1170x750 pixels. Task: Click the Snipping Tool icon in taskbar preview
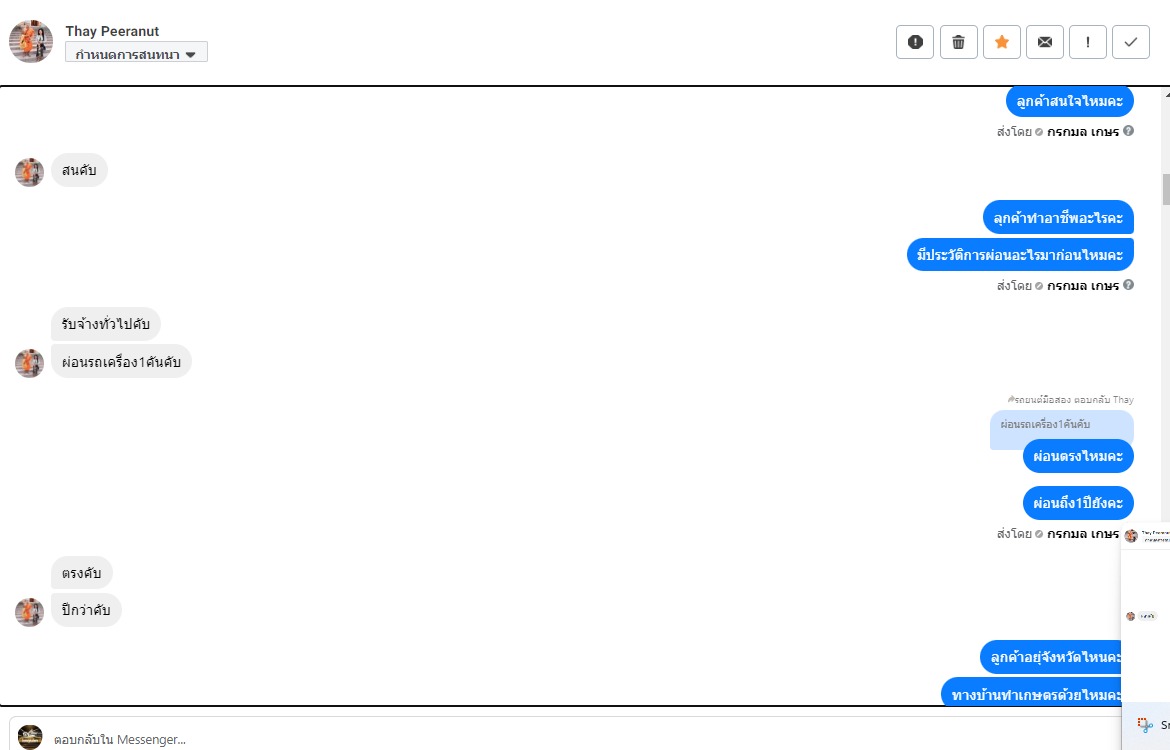tap(1145, 724)
